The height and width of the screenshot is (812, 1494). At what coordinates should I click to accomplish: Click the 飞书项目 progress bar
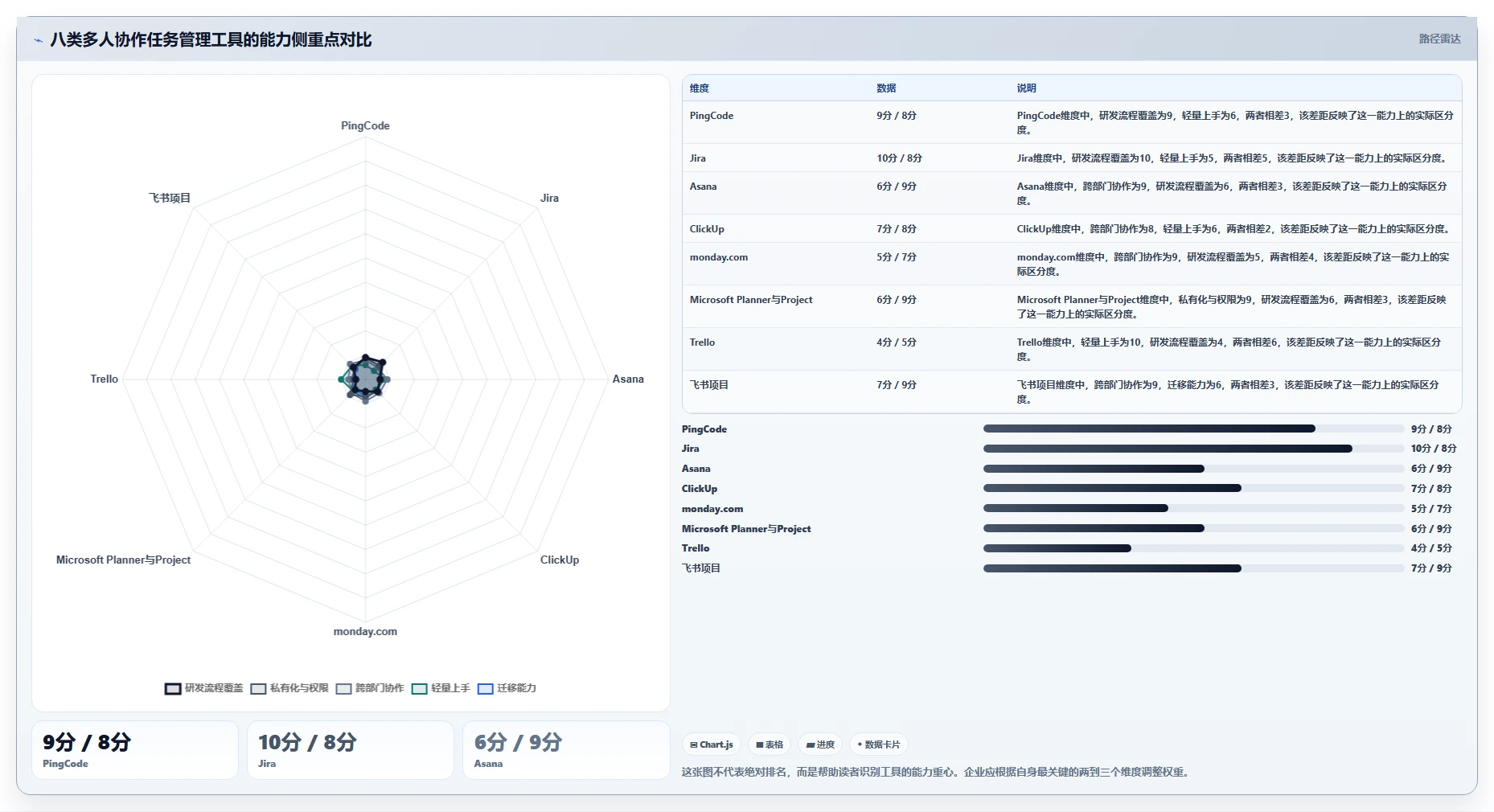pyautogui.click(x=1193, y=568)
